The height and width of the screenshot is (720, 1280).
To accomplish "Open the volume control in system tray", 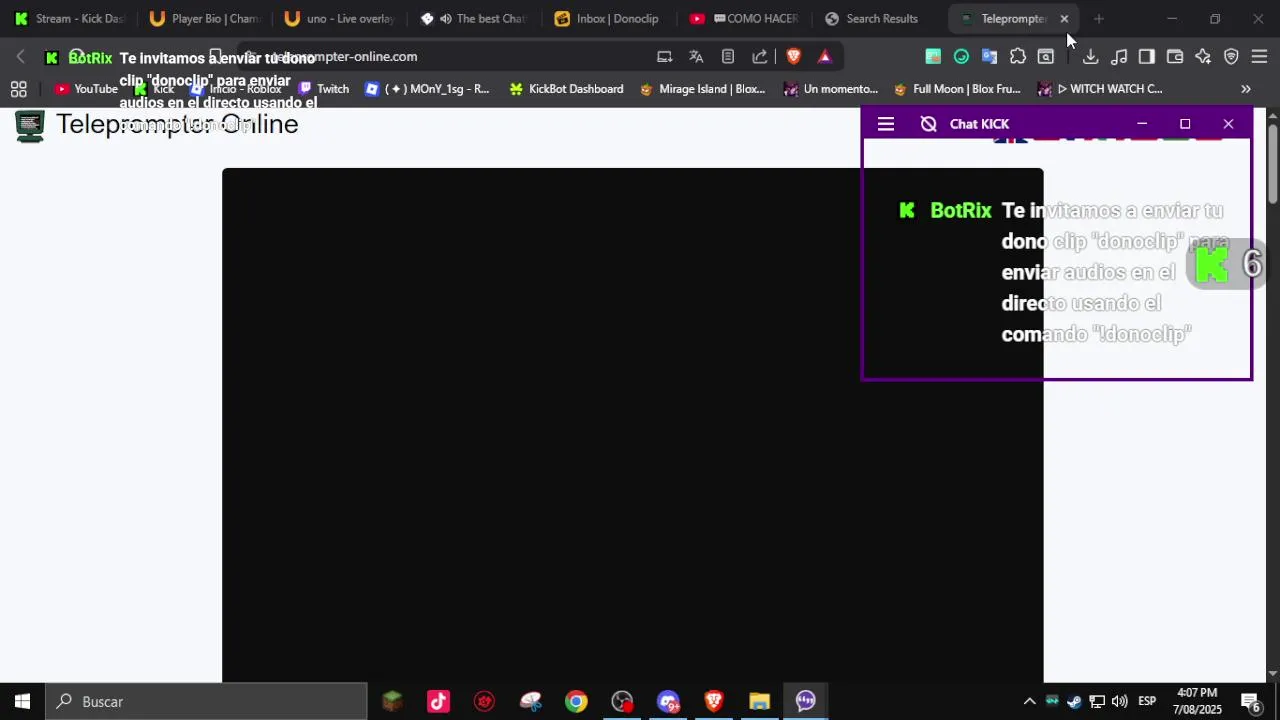I will click(1119, 701).
